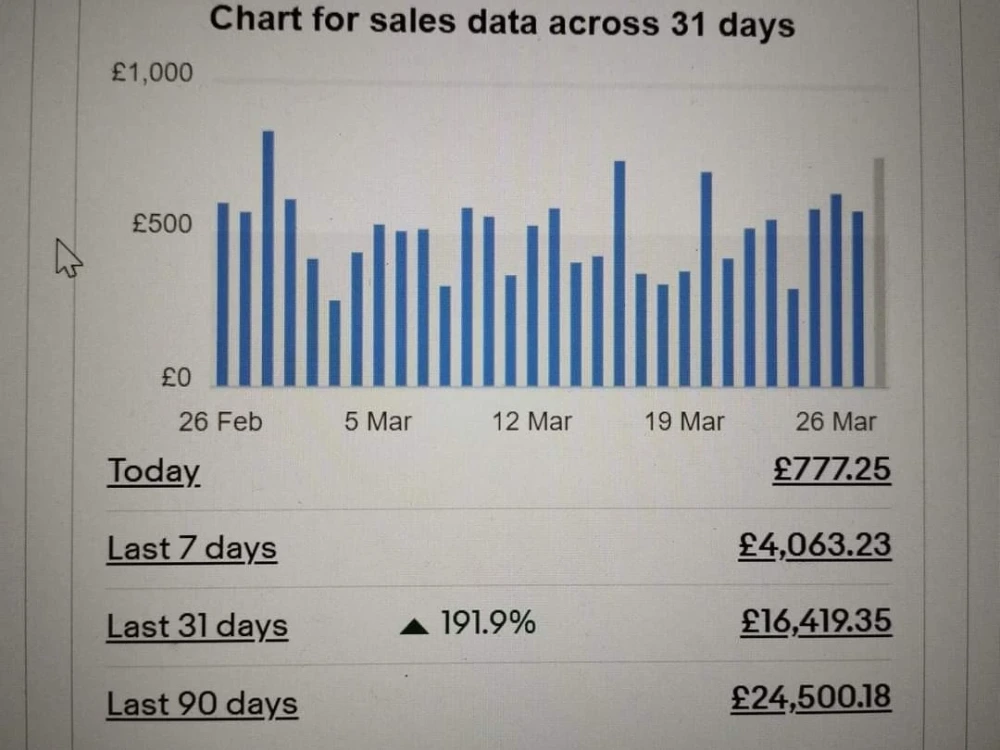1000x750 pixels.
Task: Click the 5 Mar axis label
Action: click(x=378, y=422)
